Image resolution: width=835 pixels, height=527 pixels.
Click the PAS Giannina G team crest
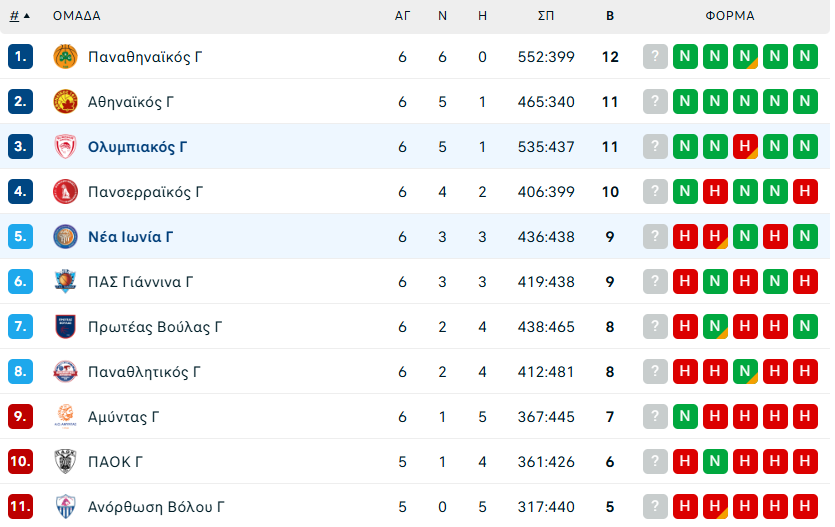point(65,282)
